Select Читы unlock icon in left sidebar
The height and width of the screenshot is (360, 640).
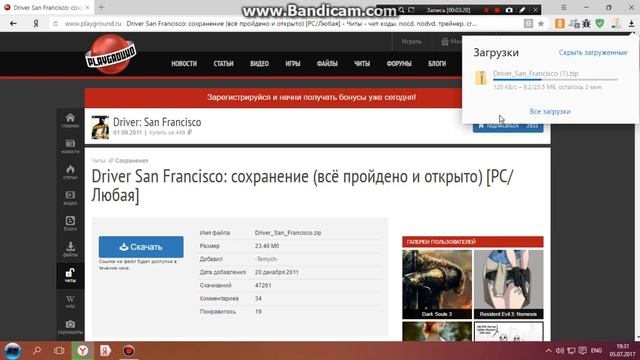(70, 275)
